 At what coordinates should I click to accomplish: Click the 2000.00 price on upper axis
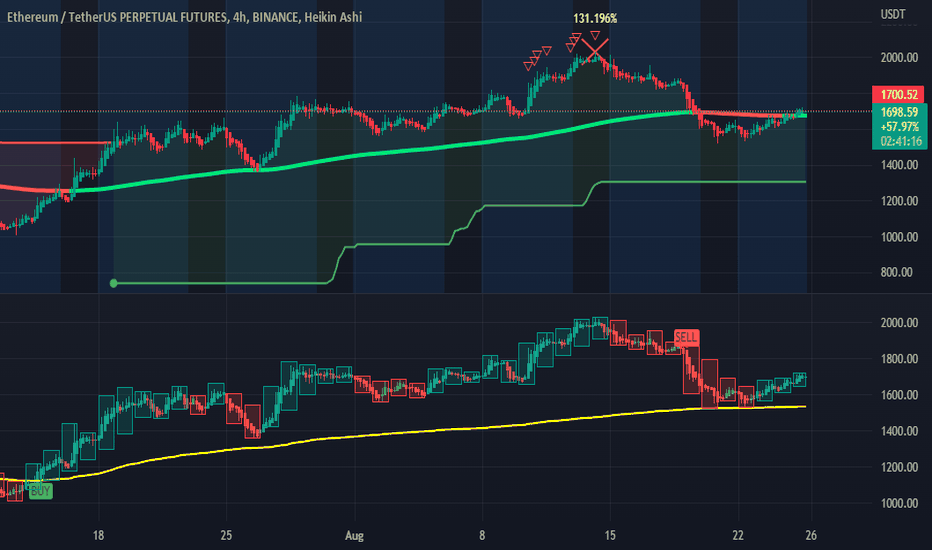tap(899, 58)
